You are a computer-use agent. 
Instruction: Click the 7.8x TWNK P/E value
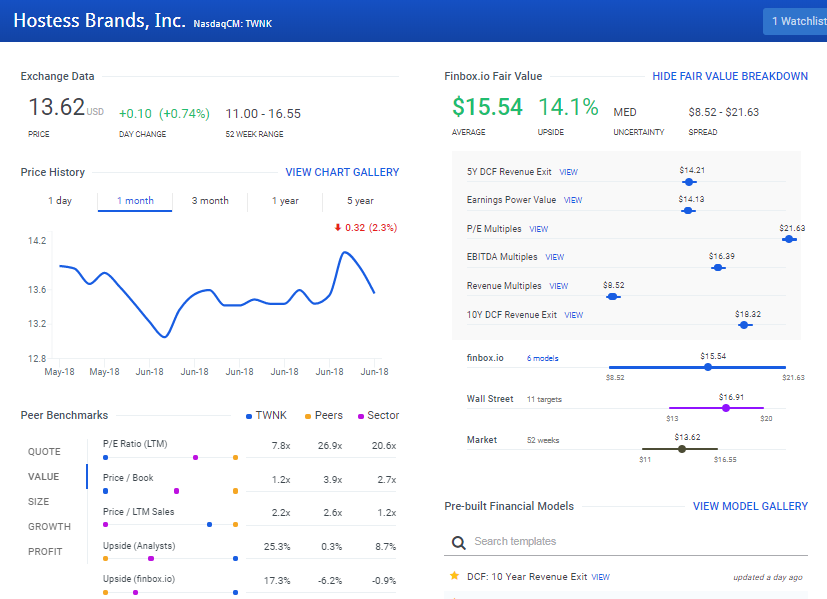point(281,446)
